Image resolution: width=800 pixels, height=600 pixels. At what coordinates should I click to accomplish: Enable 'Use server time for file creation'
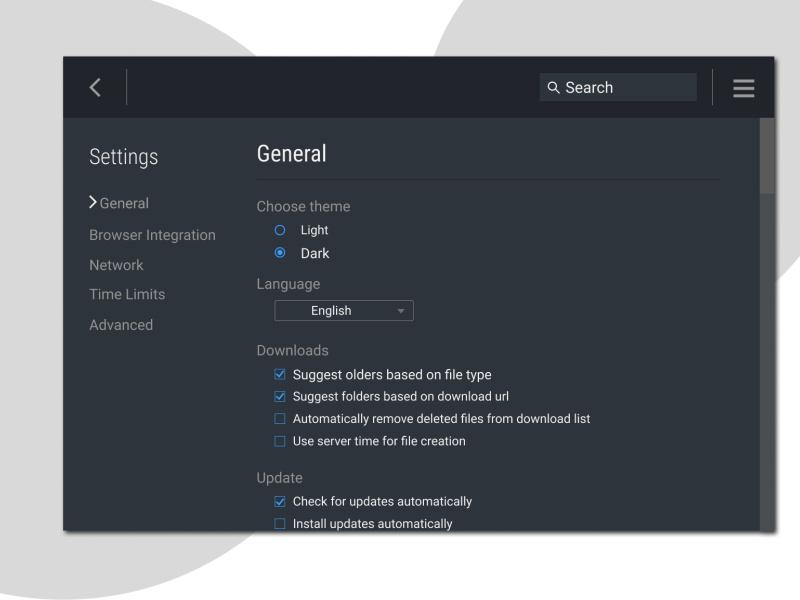point(280,441)
